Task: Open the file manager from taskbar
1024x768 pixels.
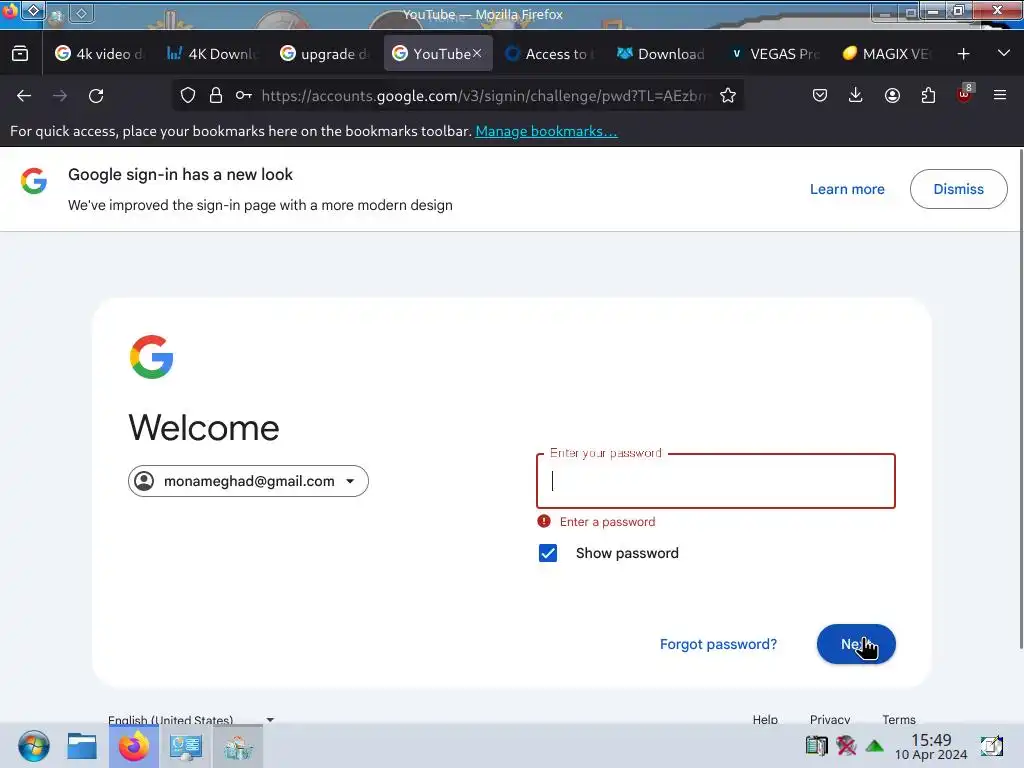Action: pyautogui.click(x=82, y=746)
